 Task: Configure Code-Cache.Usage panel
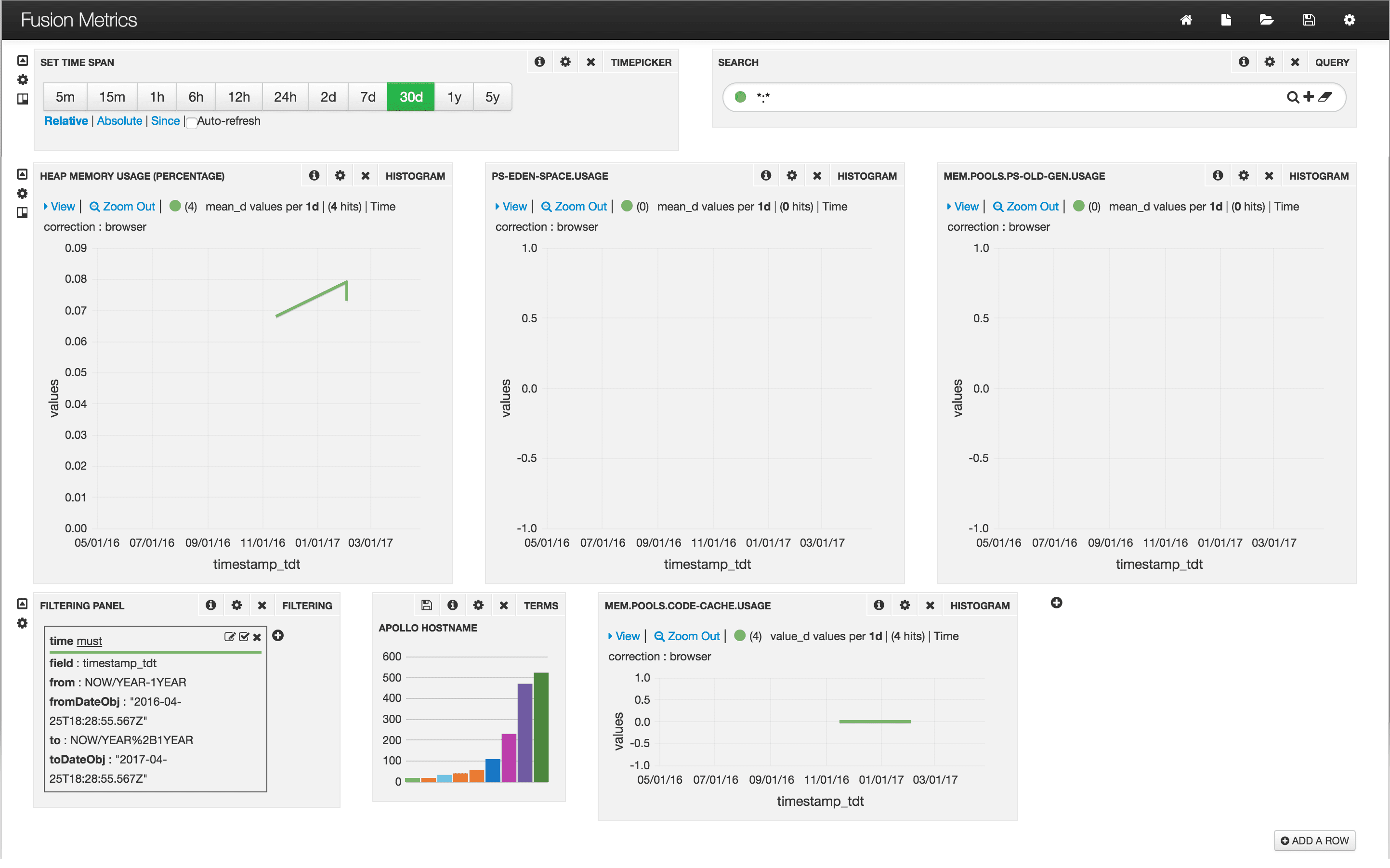(905, 605)
